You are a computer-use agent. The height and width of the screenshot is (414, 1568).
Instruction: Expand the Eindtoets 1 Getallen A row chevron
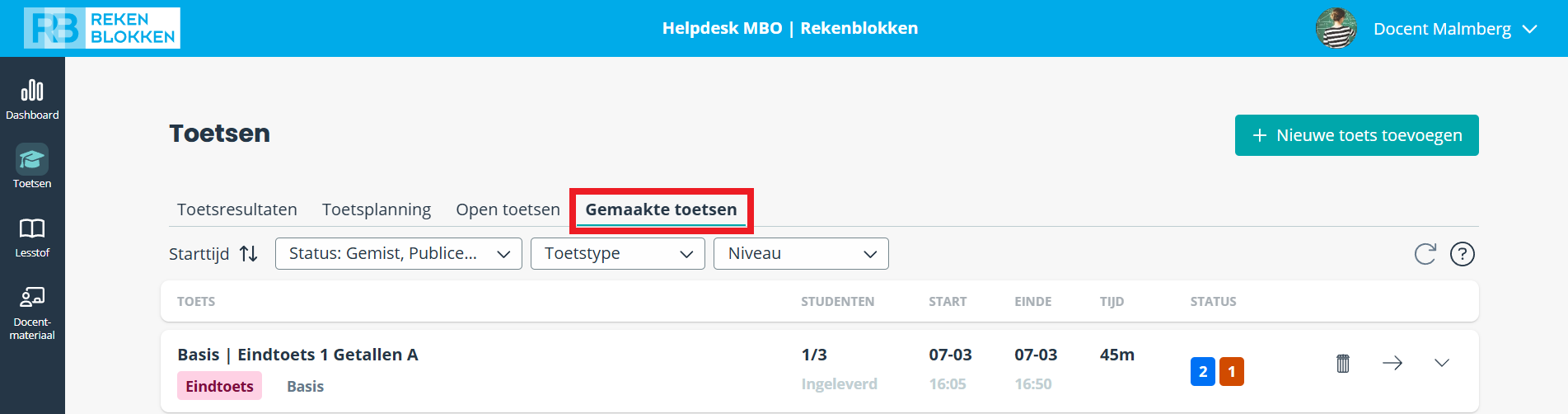pyautogui.click(x=1442, y=363)
